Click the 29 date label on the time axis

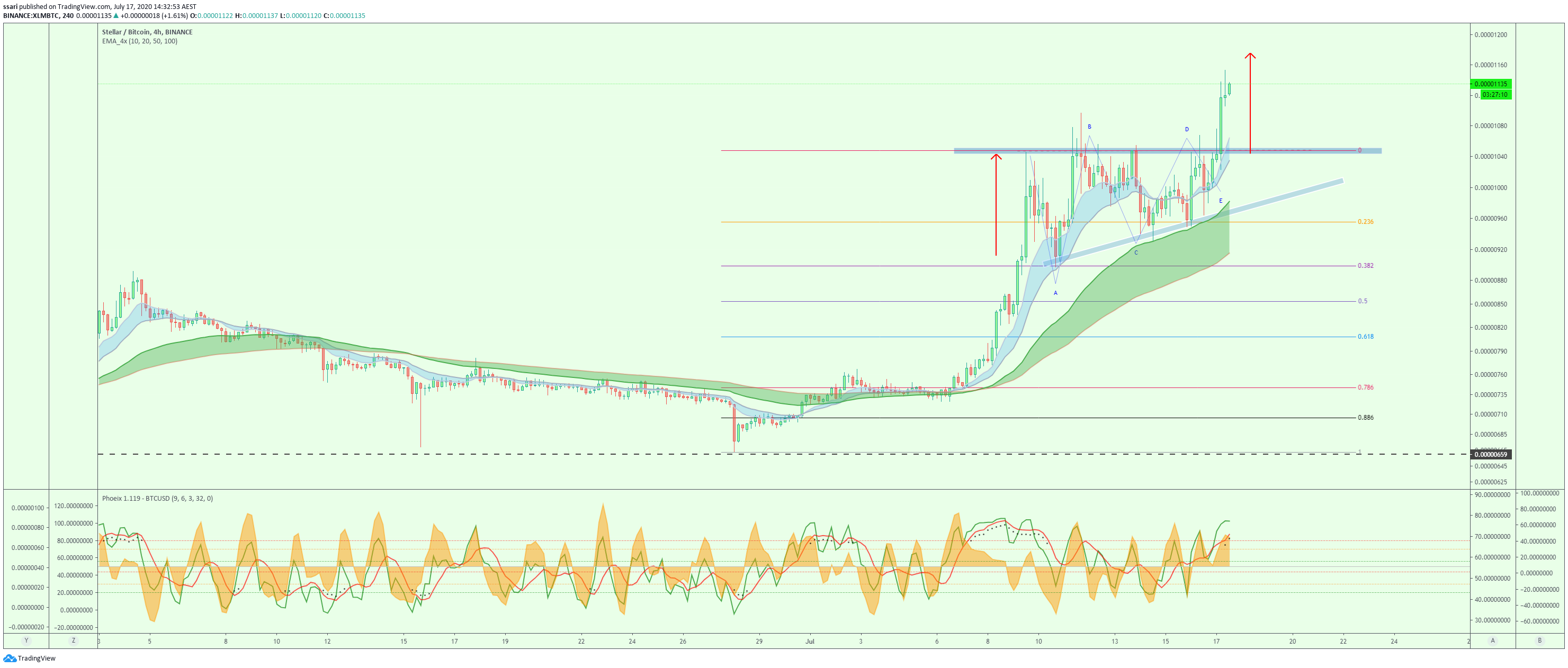point(758,641)
